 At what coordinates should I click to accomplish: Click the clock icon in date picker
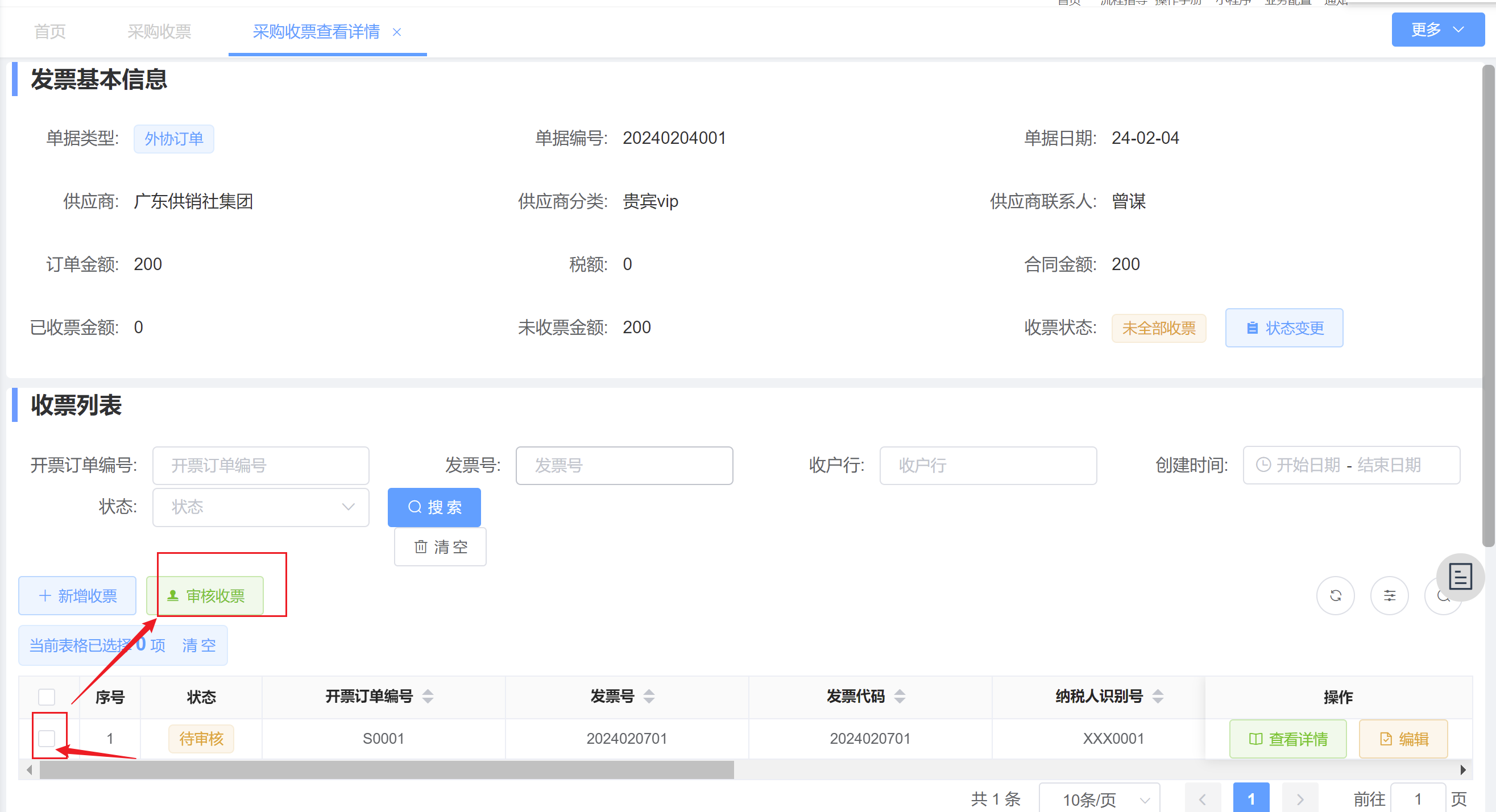point(1263,465)
